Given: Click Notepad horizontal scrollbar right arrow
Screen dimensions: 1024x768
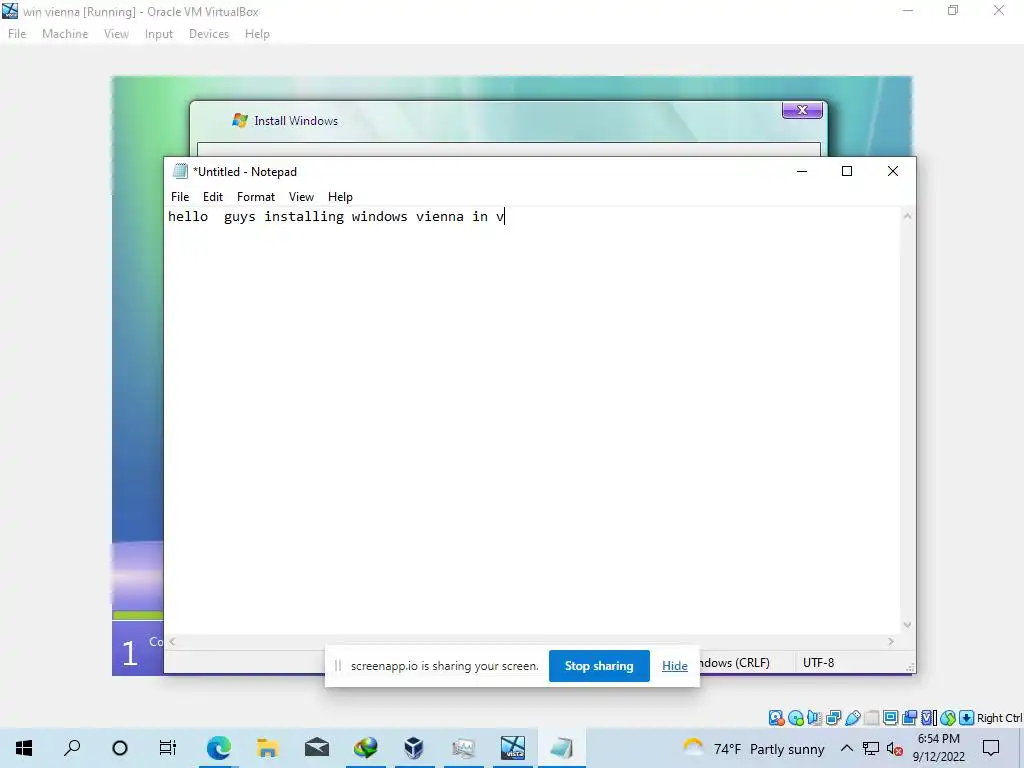Looking at the screenshot, I should 891,642.
